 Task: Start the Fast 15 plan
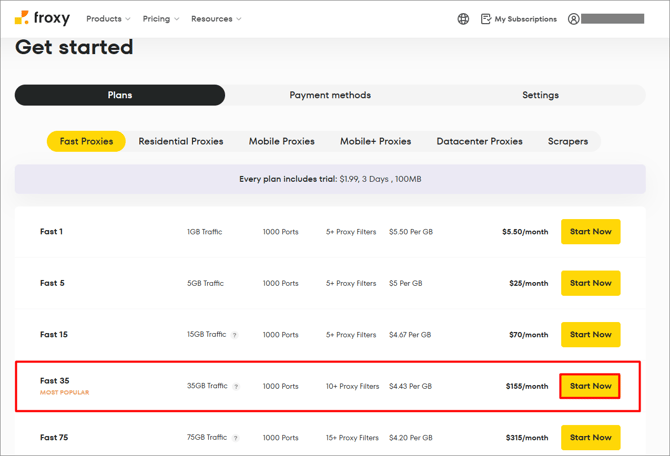pos(591,335)
